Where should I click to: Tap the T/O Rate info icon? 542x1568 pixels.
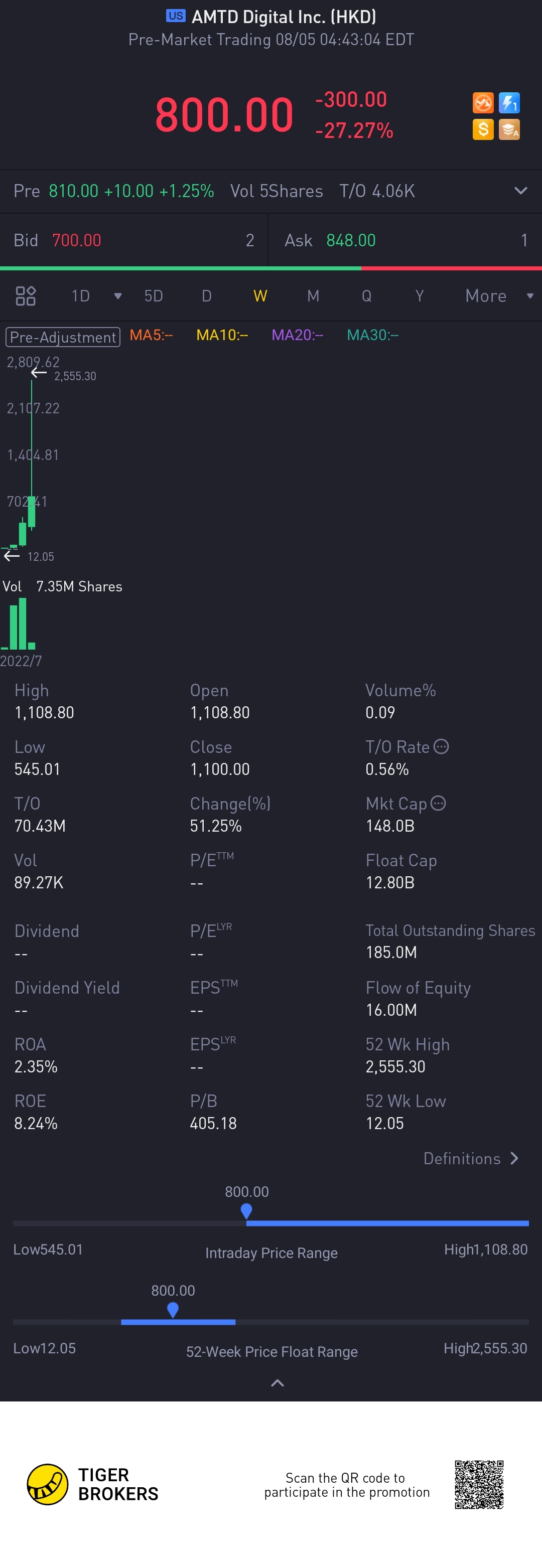(441, 746)
